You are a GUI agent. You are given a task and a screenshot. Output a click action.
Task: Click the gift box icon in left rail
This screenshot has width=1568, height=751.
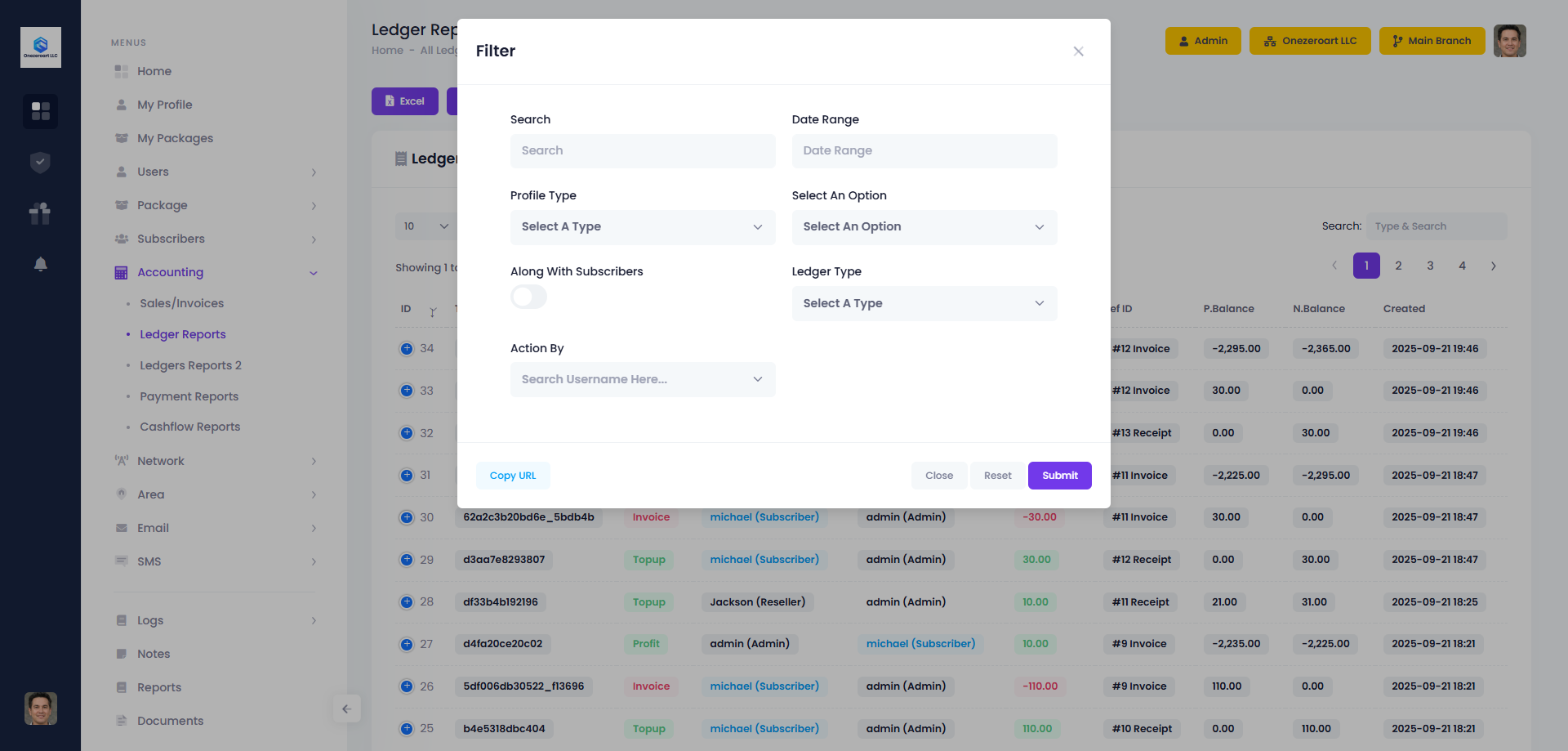40,213
